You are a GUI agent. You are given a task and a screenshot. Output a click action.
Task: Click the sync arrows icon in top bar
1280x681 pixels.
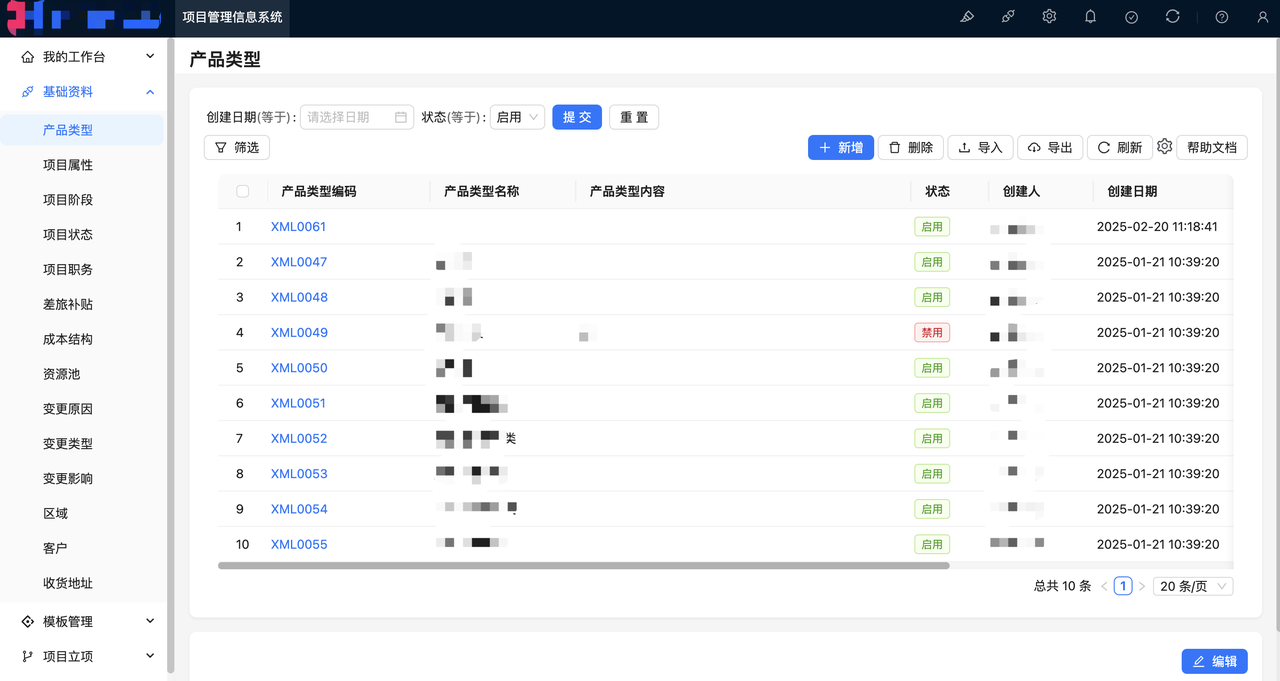(x=1173, y=17)
